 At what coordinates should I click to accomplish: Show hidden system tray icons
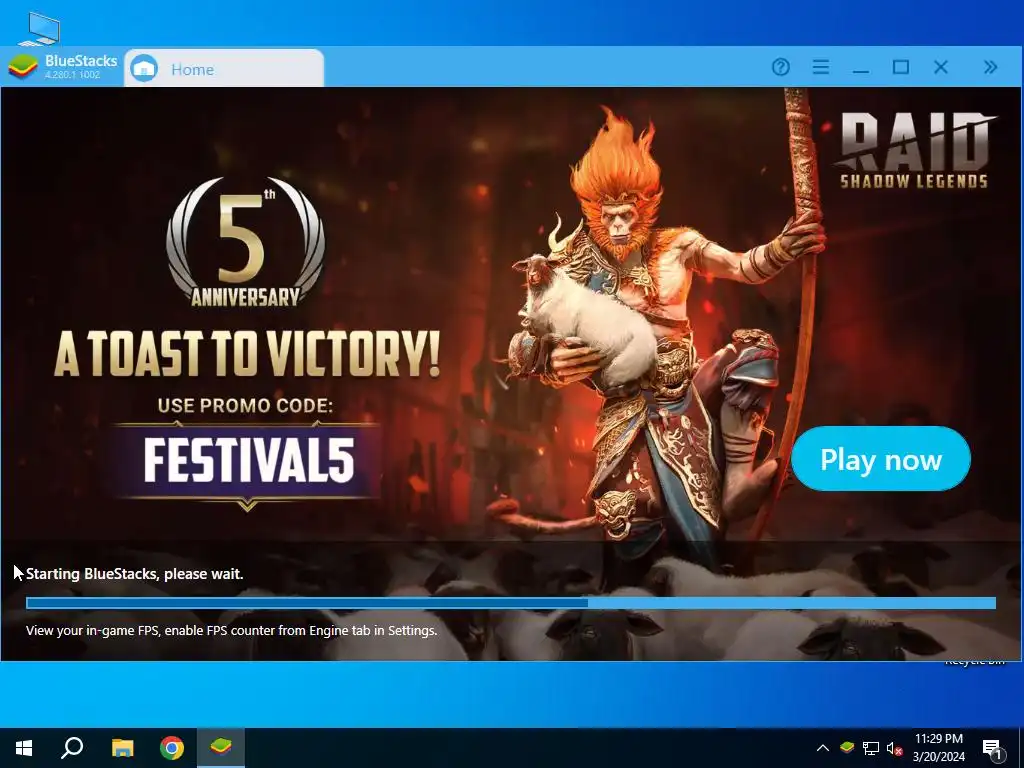tap(823, 748)
